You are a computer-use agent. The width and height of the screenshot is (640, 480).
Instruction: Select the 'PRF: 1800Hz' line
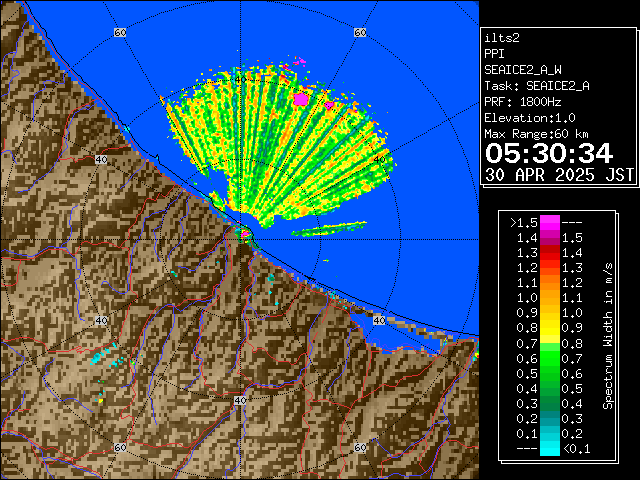click(523, 102)
